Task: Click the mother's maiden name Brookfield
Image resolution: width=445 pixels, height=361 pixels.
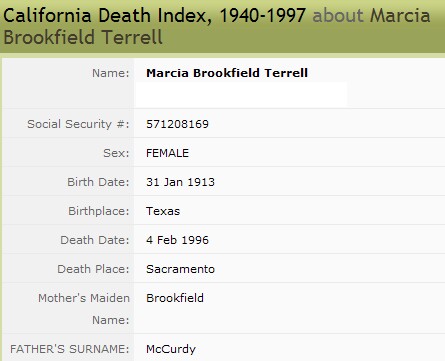Action: (175, 298)
